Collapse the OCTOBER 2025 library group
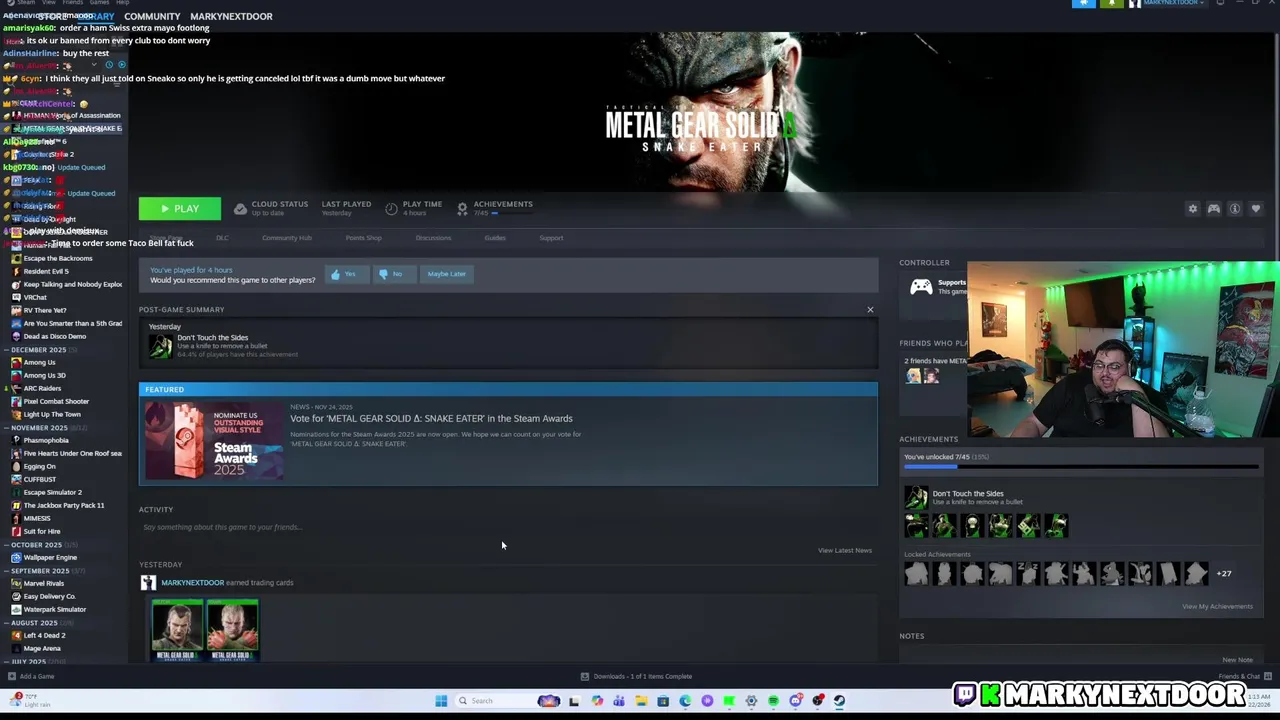This screenshot has width=1280, height=720. pyautogui.click(x=6, y=545)
